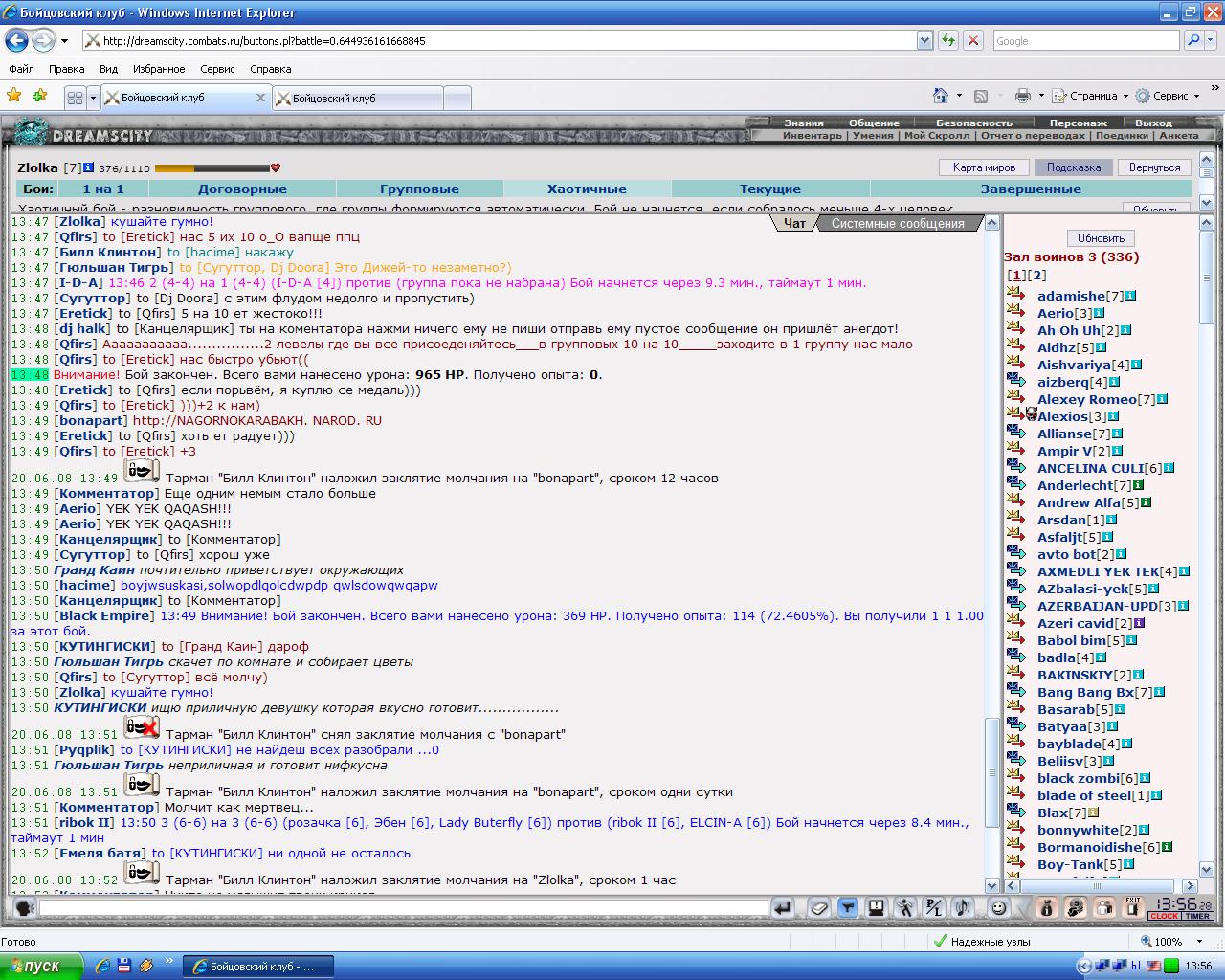Viewport: 1225px width, 980px height.
Task: Click the running man icon
Action: click(x=904, y=907)
